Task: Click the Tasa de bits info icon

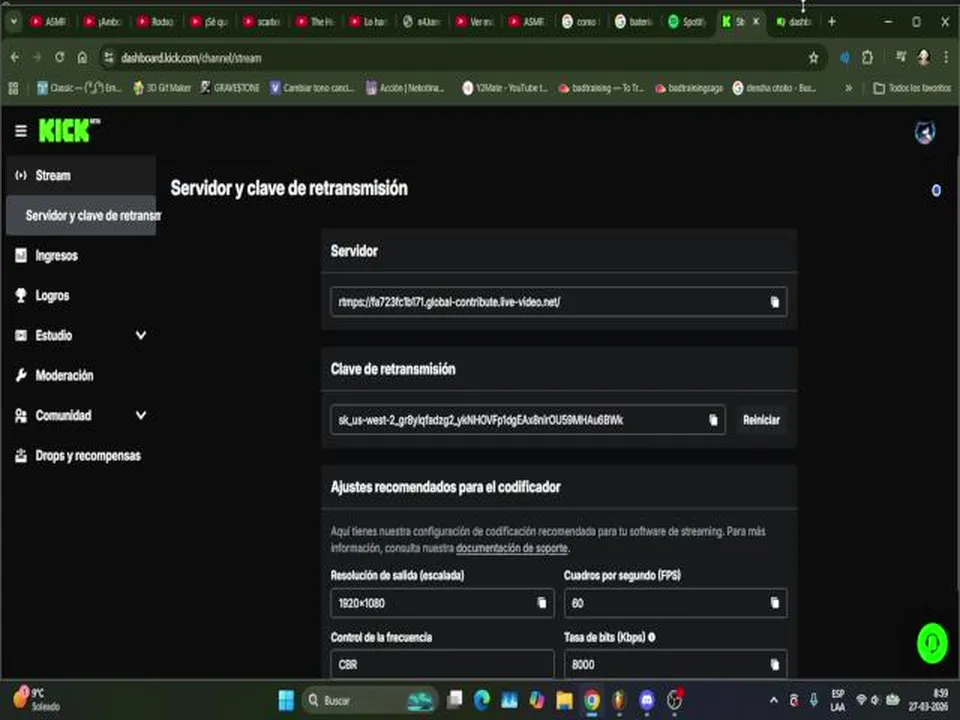Action: pos(651,637)
